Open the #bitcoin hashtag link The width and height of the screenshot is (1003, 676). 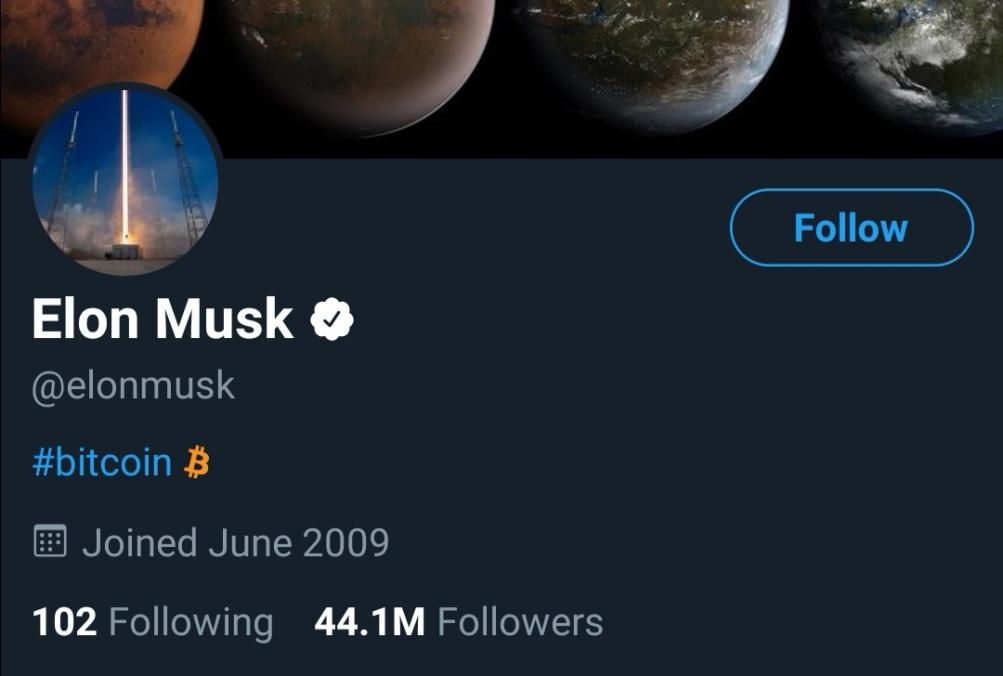click(102, 463)
